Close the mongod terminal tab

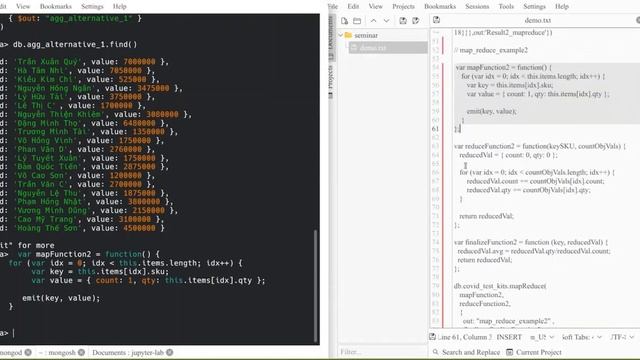pos(28,352)
